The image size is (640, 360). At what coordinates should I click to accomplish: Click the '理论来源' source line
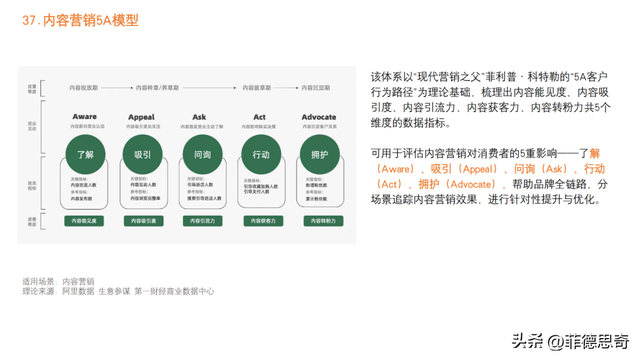point(118,291)
